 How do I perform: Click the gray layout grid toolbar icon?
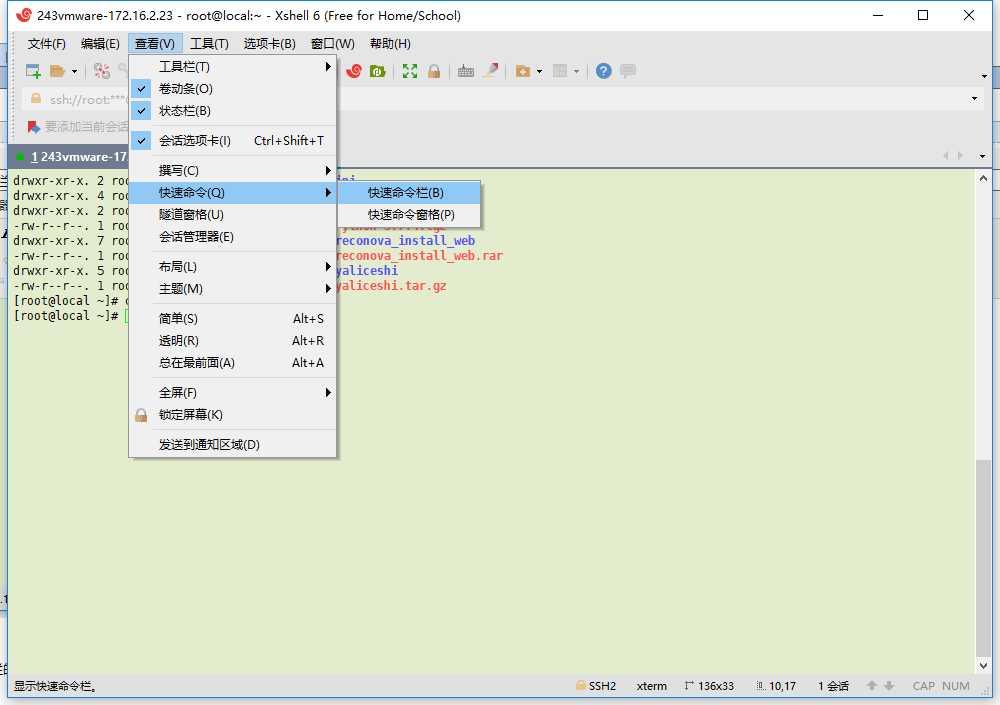(560, 71)
